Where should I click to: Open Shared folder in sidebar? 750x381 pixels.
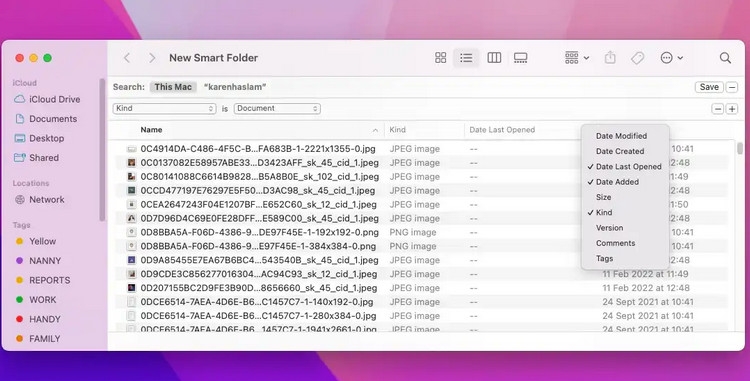pos(36,158)
